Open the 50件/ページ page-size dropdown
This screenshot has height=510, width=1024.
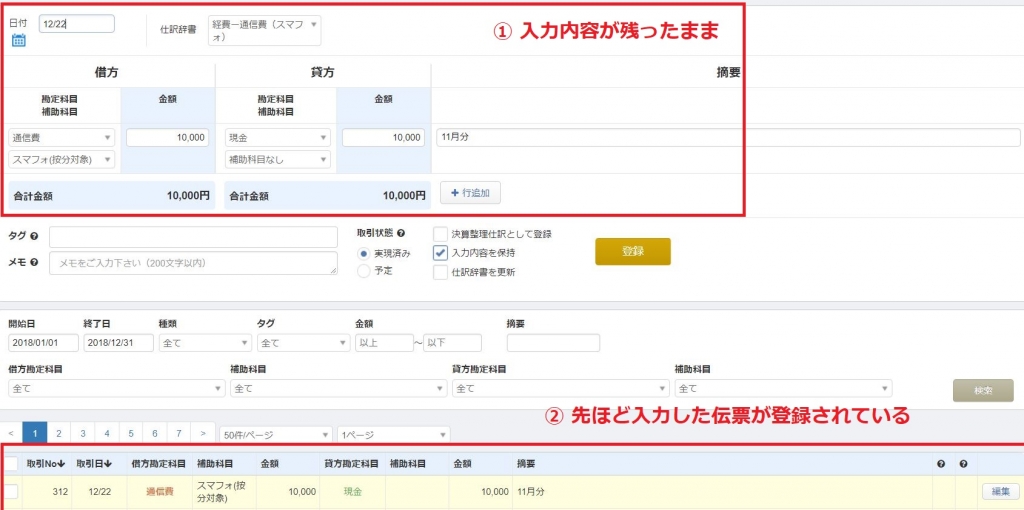pyautogui.click(x=276, y=435)
